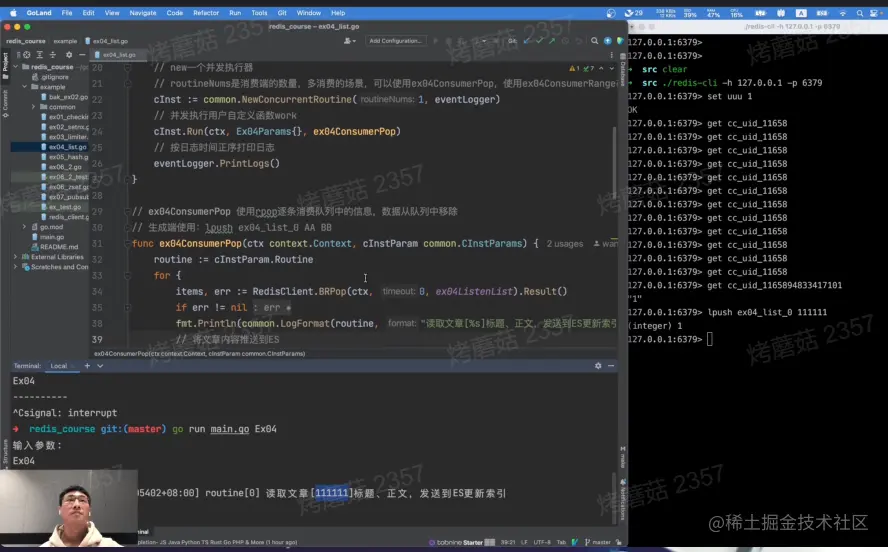Hide the terminal panel with minus icon
Screen dimensions: 888x552
[611, 366]
